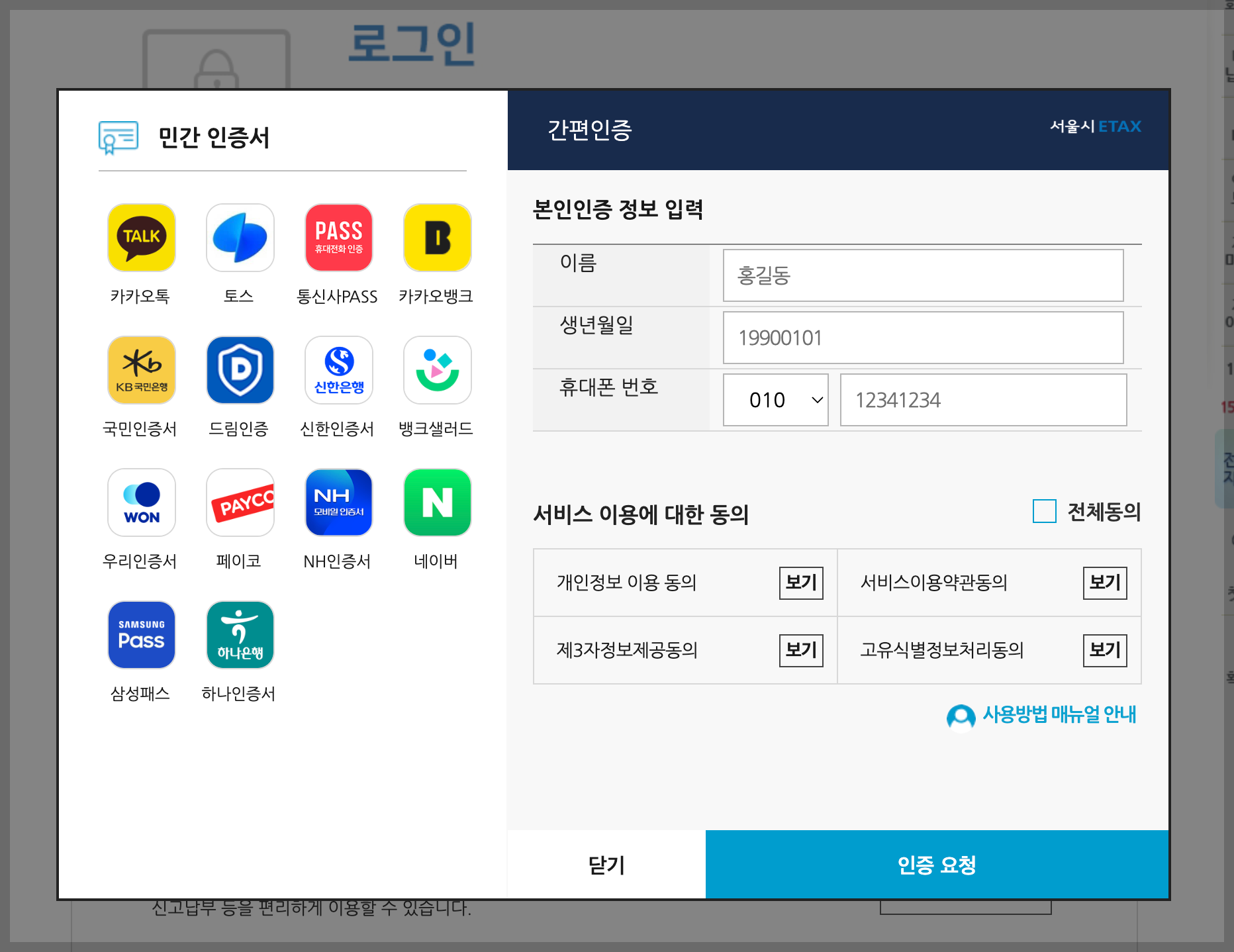Click the 민간 인증서 certificate header icon

[119, 138]
